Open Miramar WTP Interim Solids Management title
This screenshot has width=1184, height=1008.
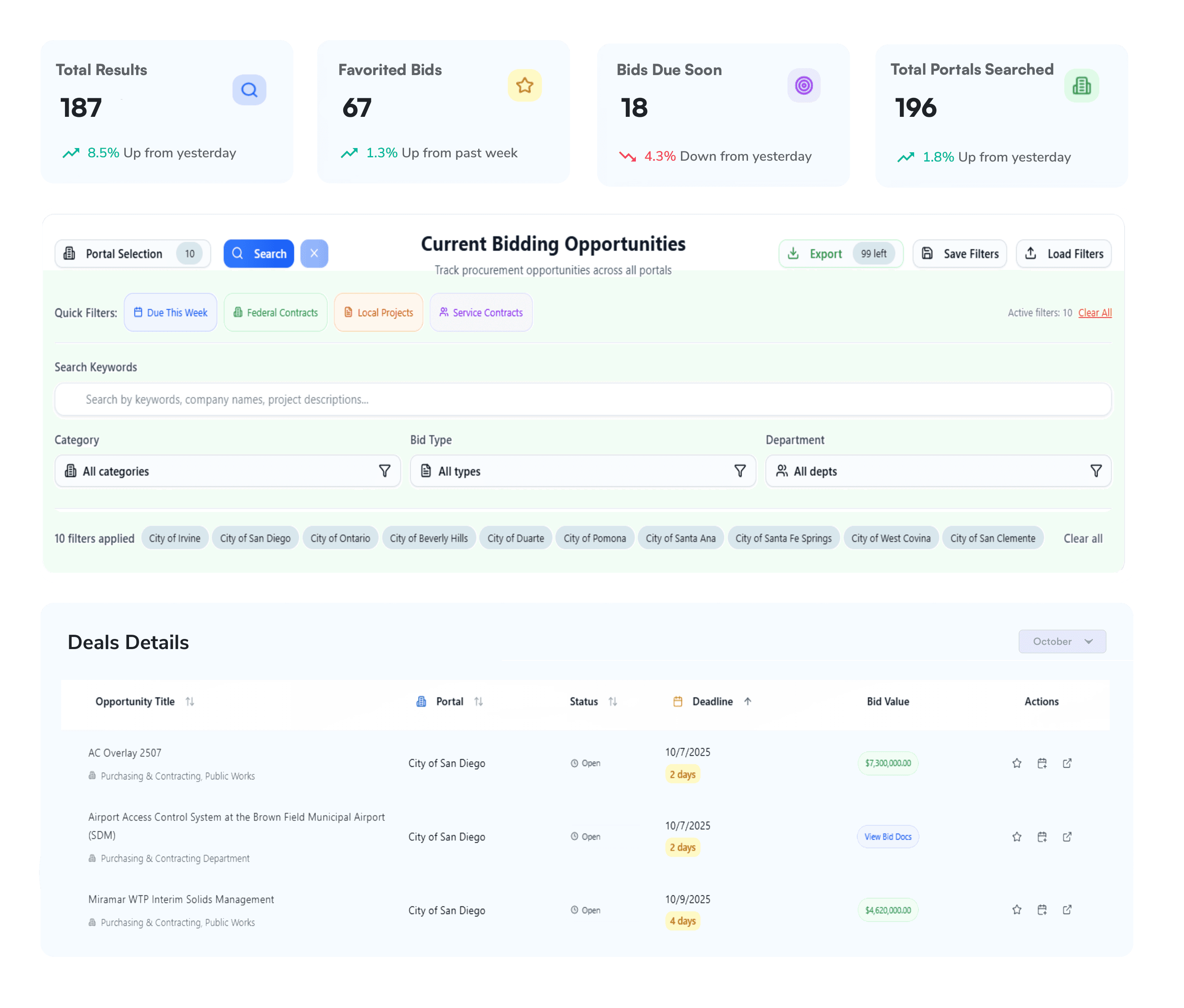(181, 900)
